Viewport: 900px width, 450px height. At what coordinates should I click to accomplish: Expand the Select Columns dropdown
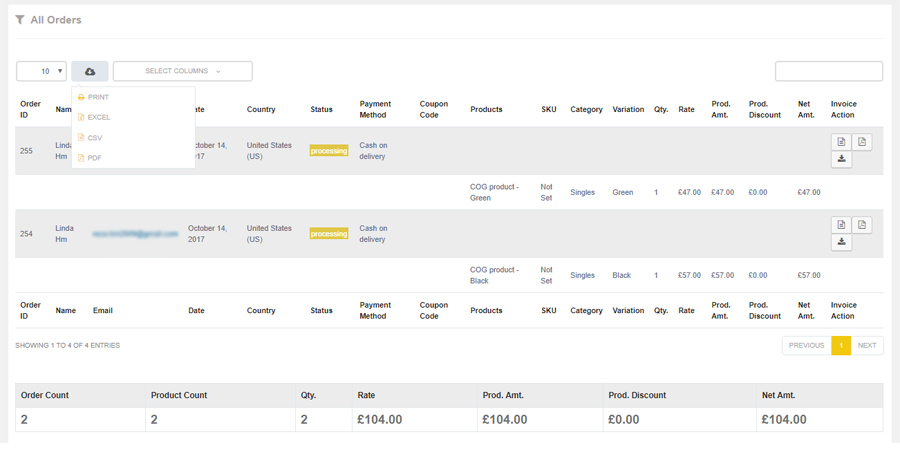(182, 71)
